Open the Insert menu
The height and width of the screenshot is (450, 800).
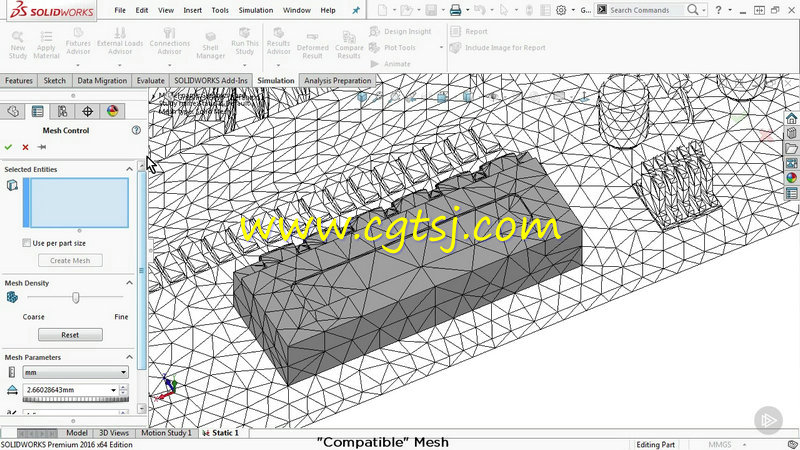(x=192, y=10)
